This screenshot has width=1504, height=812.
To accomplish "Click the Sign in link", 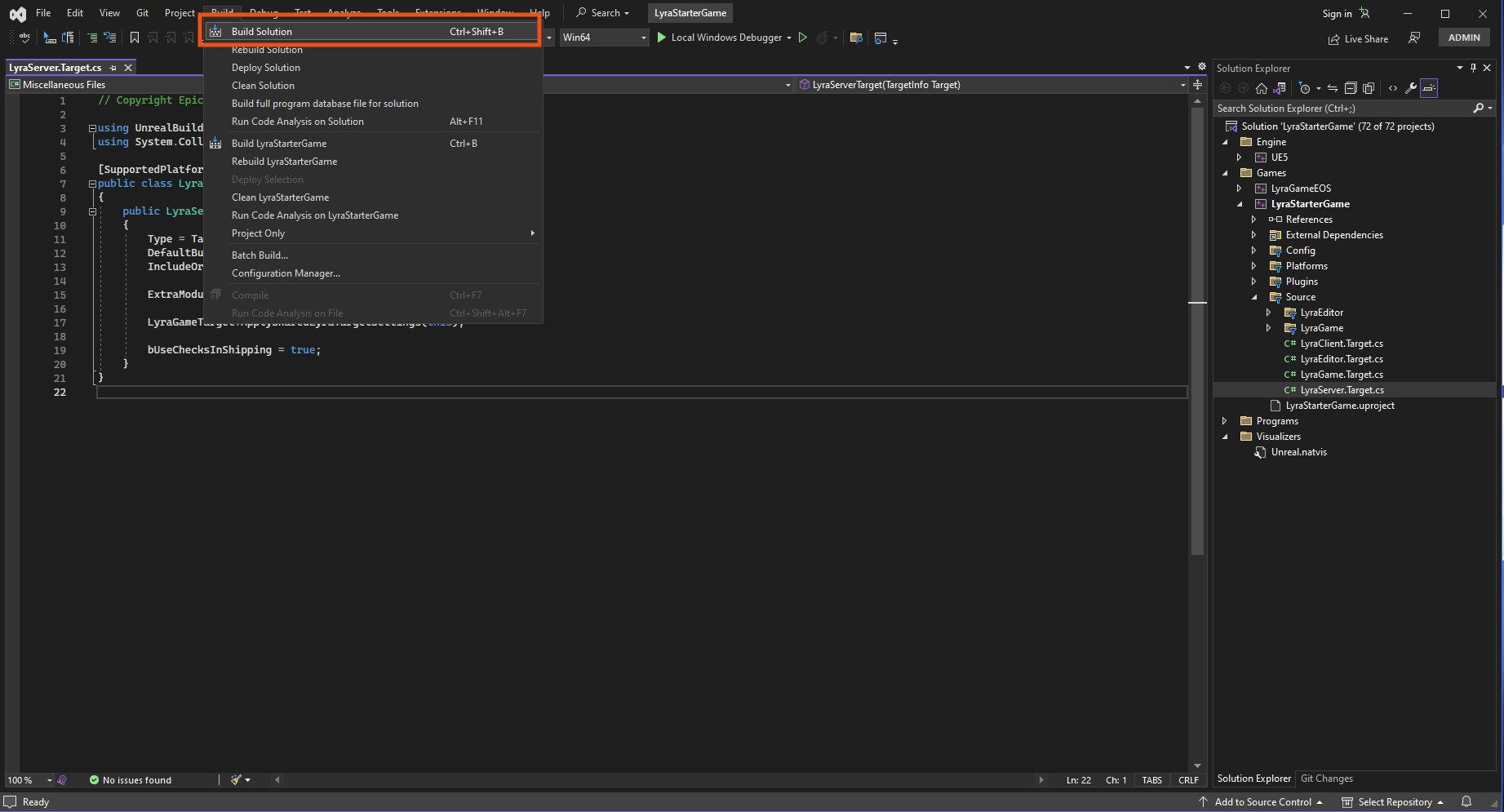I will coord(1337,14).
